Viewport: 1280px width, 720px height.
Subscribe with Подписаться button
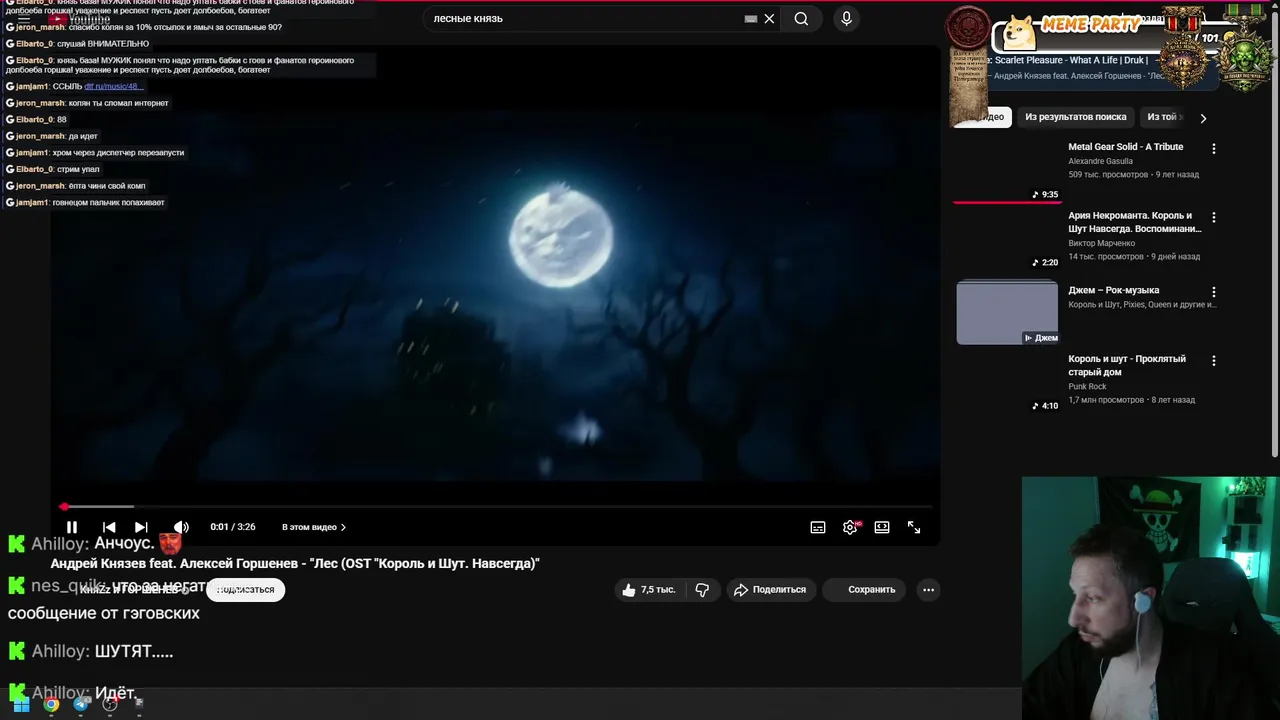coord(246,590)
